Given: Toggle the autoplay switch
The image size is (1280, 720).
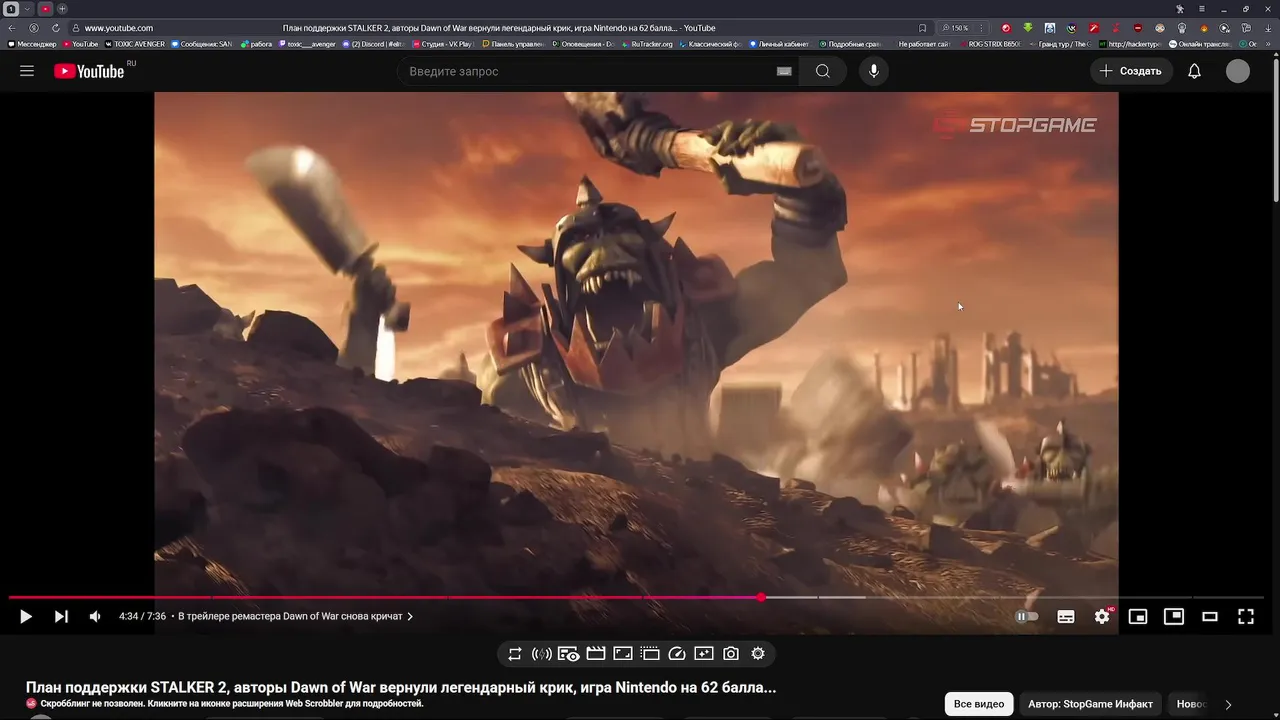Looking at the screenshot, I should pos(1027,617).
